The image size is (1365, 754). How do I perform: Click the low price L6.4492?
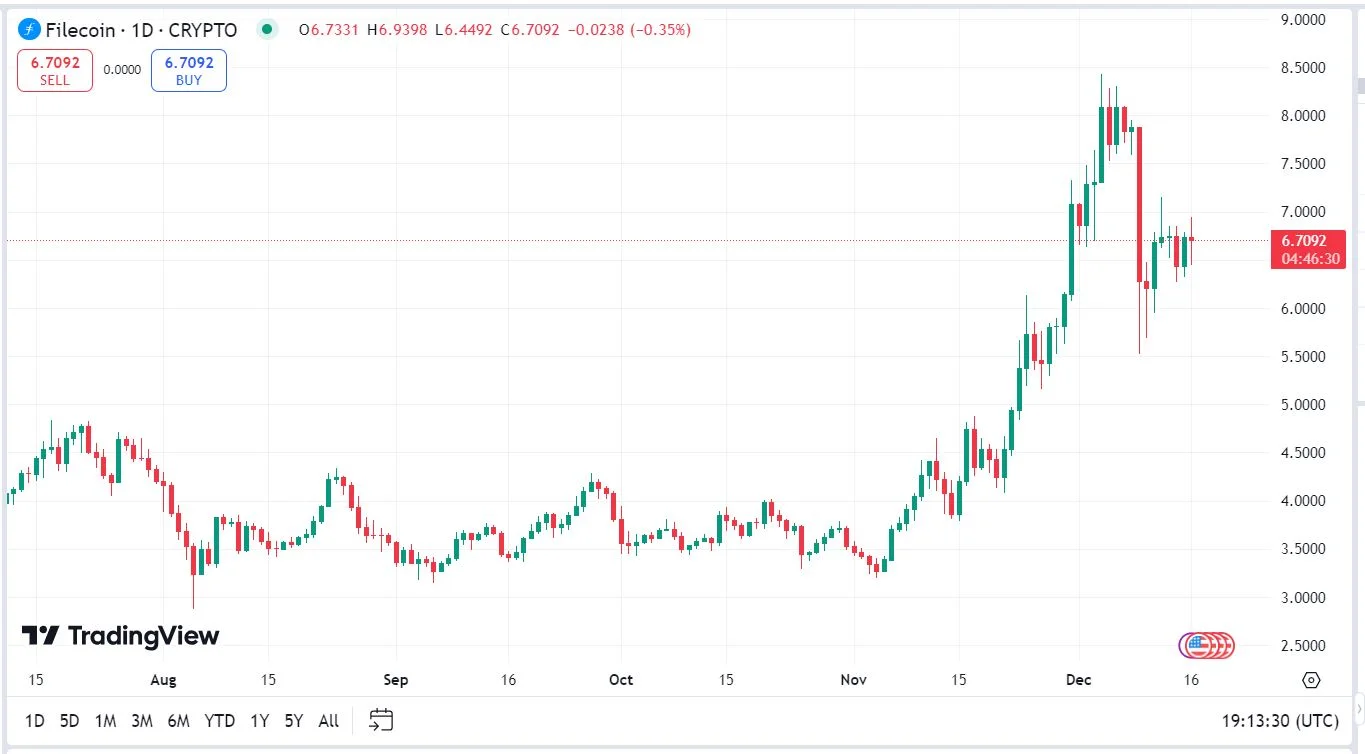(x=463, y=30)
